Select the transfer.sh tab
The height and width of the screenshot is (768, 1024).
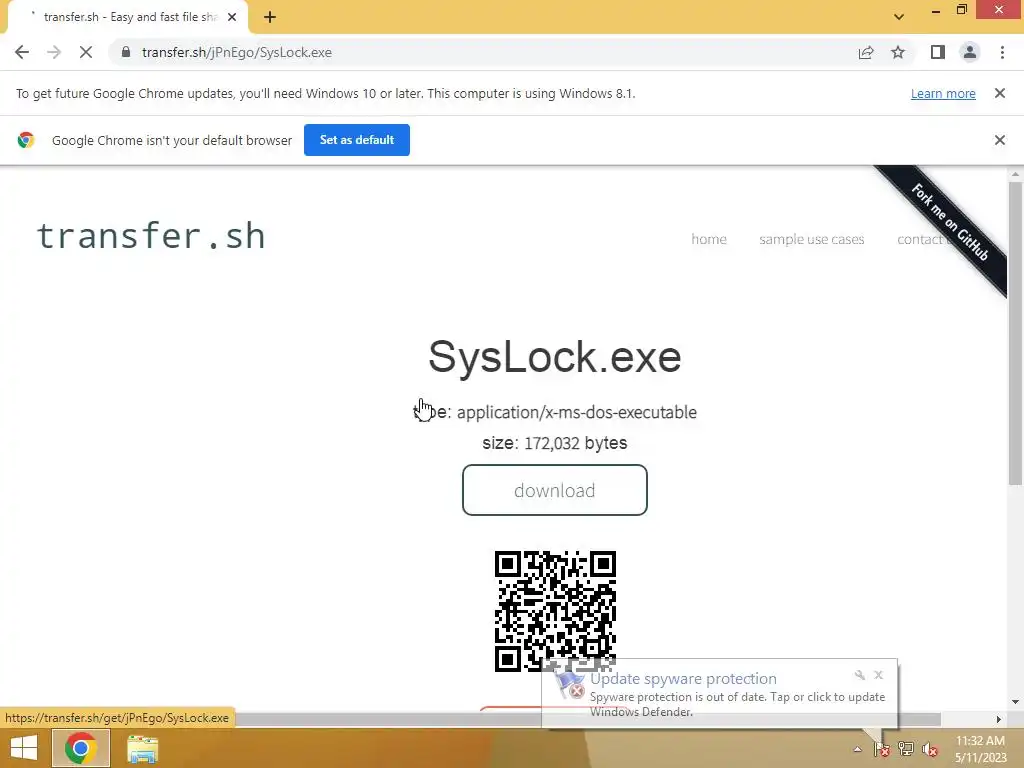point(127,17)
